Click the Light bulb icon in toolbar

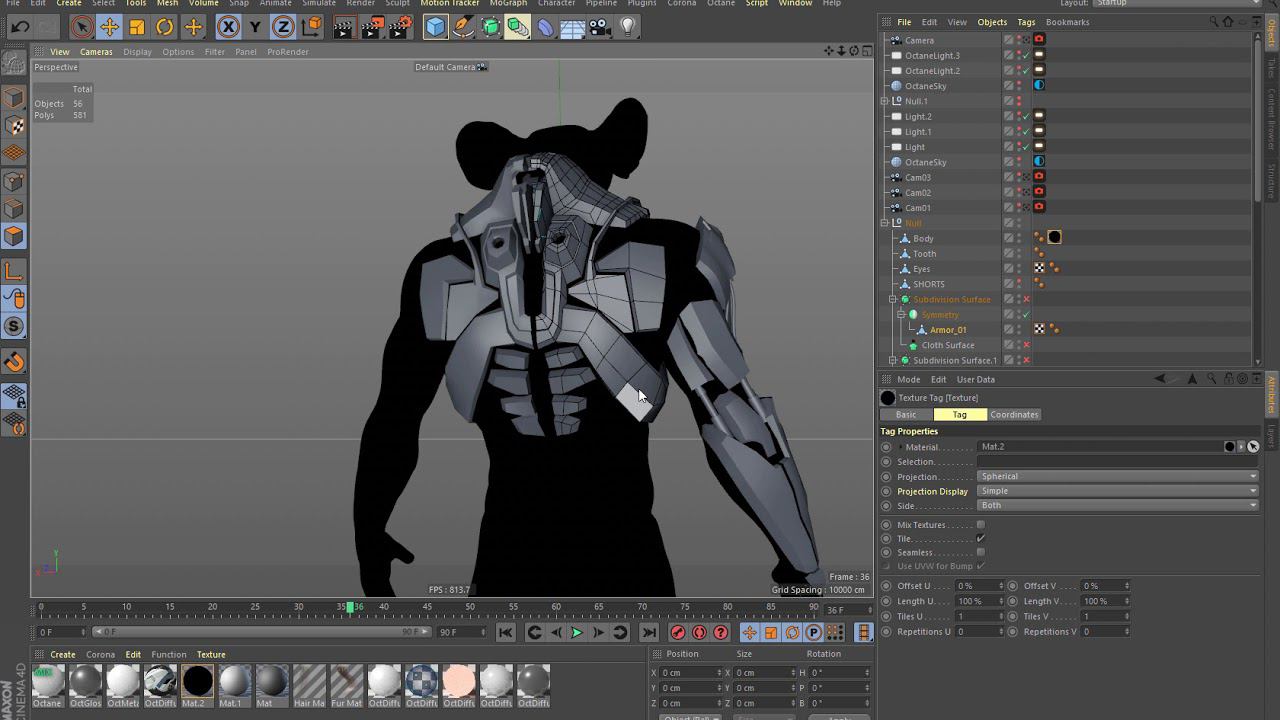628,28
